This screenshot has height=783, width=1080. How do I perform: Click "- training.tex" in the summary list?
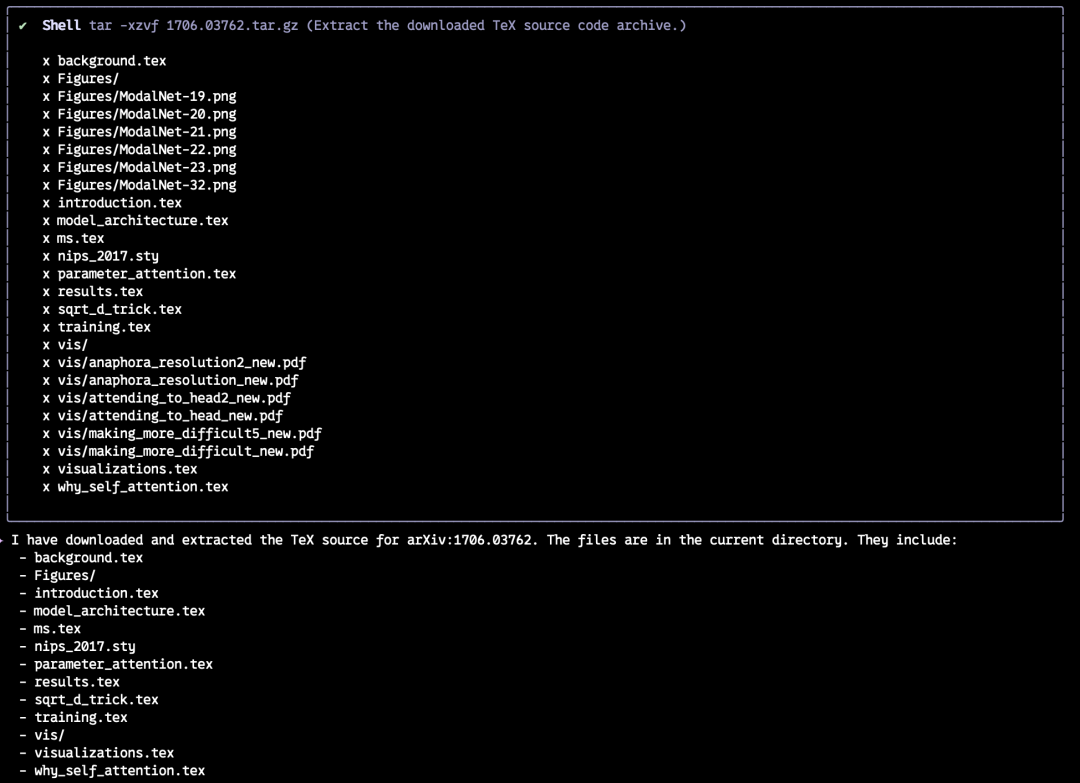pyautogui.click(x=74, y=718)
